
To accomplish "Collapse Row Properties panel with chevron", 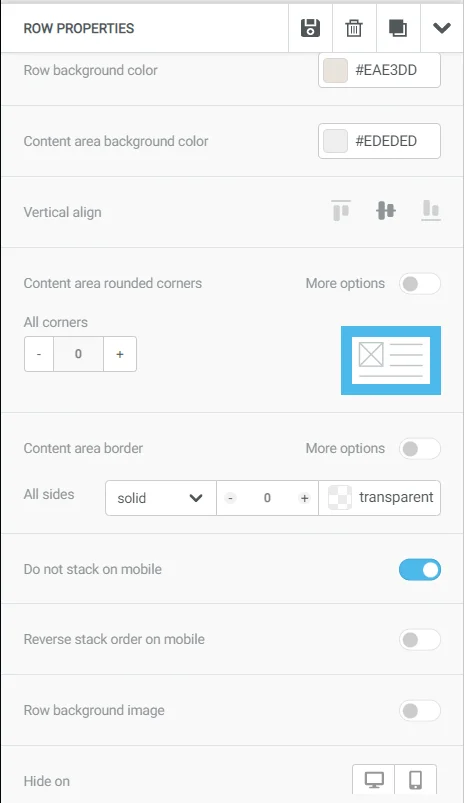I will coord(441,28).
